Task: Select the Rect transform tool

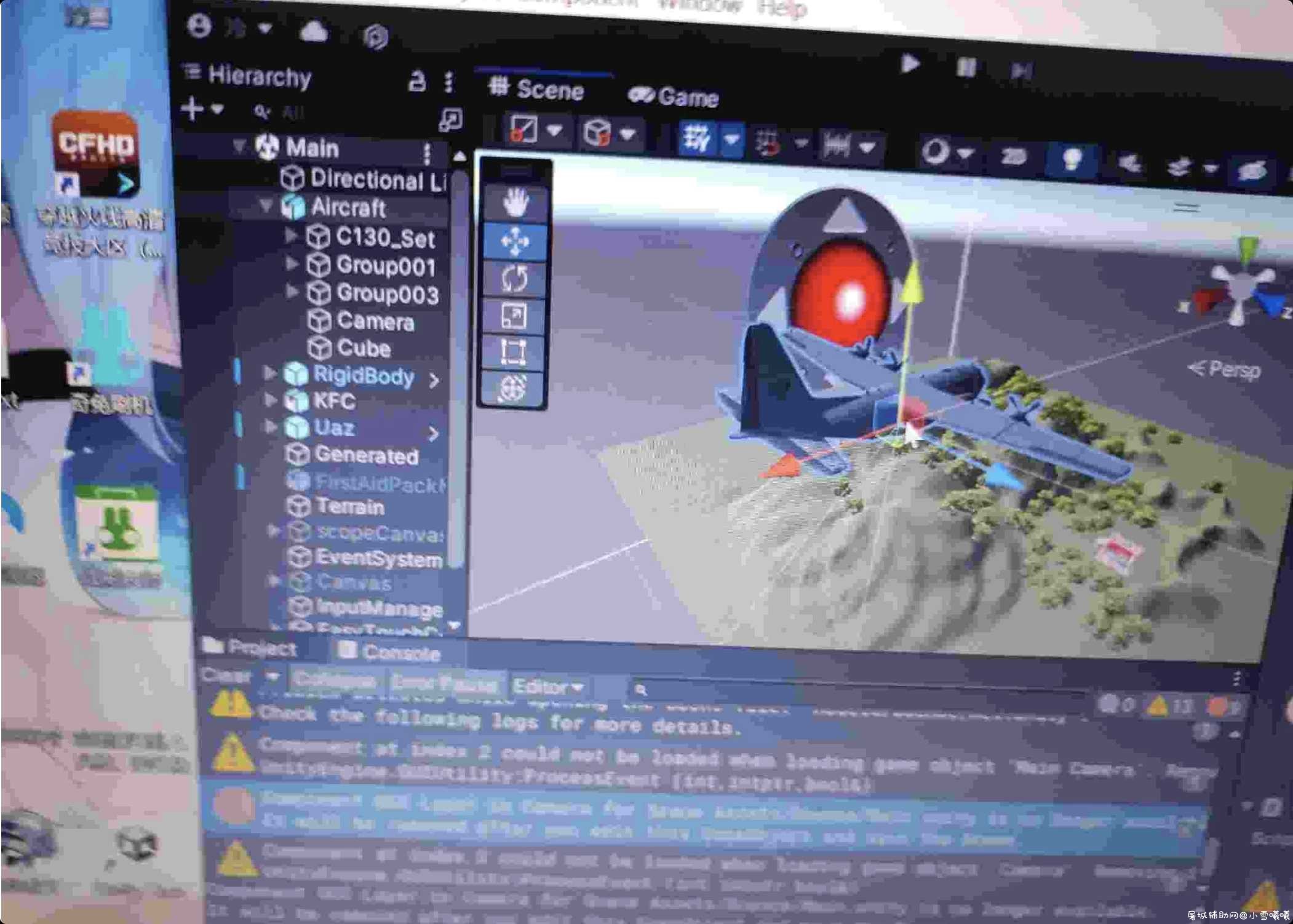Action: [513, 352]
